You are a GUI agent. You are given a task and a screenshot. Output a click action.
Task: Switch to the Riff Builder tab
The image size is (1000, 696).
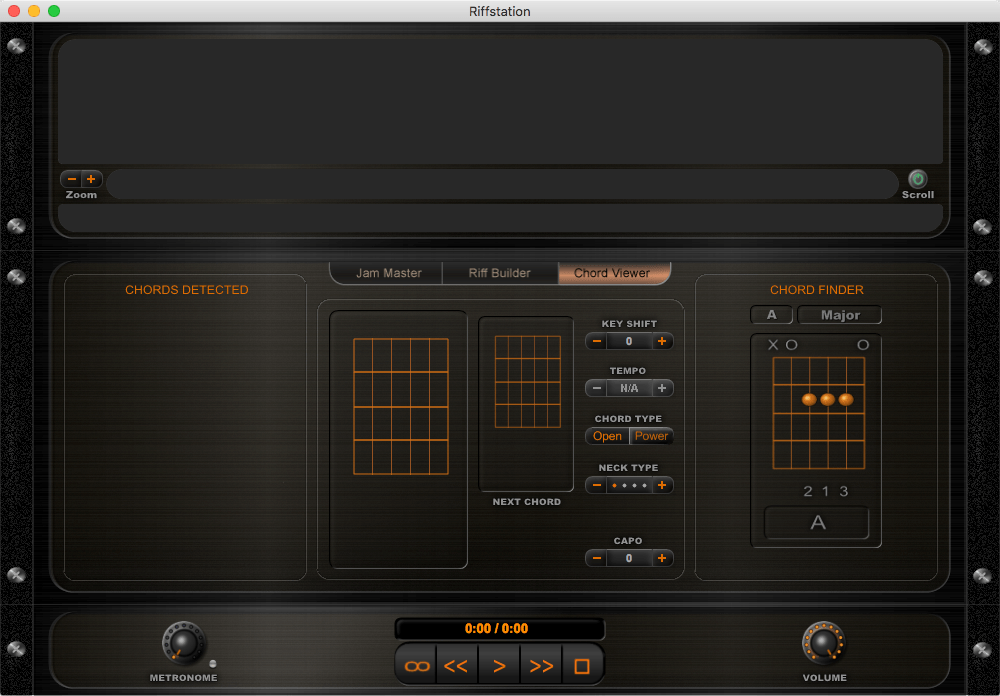499,273
